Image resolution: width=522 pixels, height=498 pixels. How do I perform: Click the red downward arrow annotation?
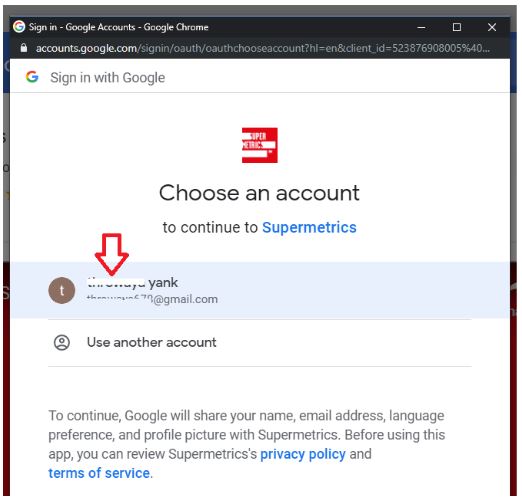112,254
